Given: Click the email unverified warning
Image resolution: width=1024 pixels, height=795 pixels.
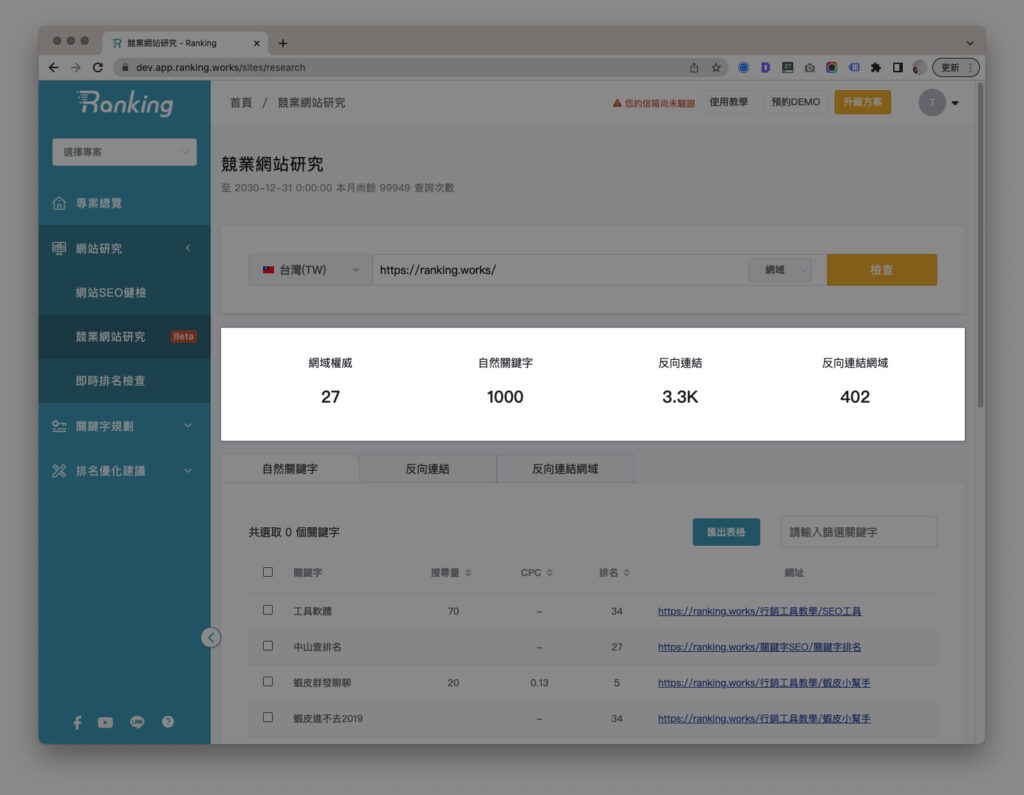Looking at the screenshot, I should click(654, 103).
